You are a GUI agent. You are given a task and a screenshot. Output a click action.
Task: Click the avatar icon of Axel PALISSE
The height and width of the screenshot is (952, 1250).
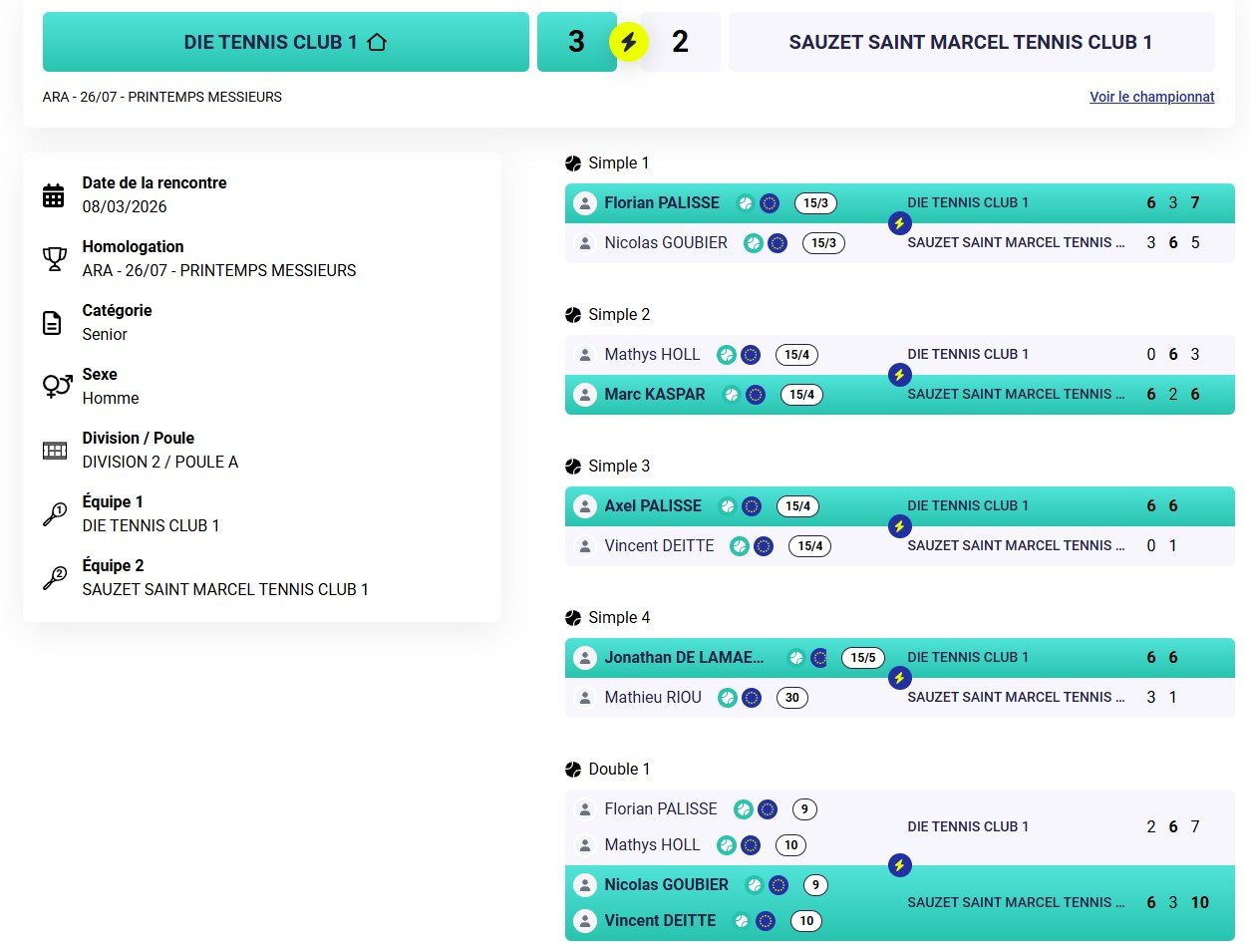pyautogui.click(x=585, y=506)
